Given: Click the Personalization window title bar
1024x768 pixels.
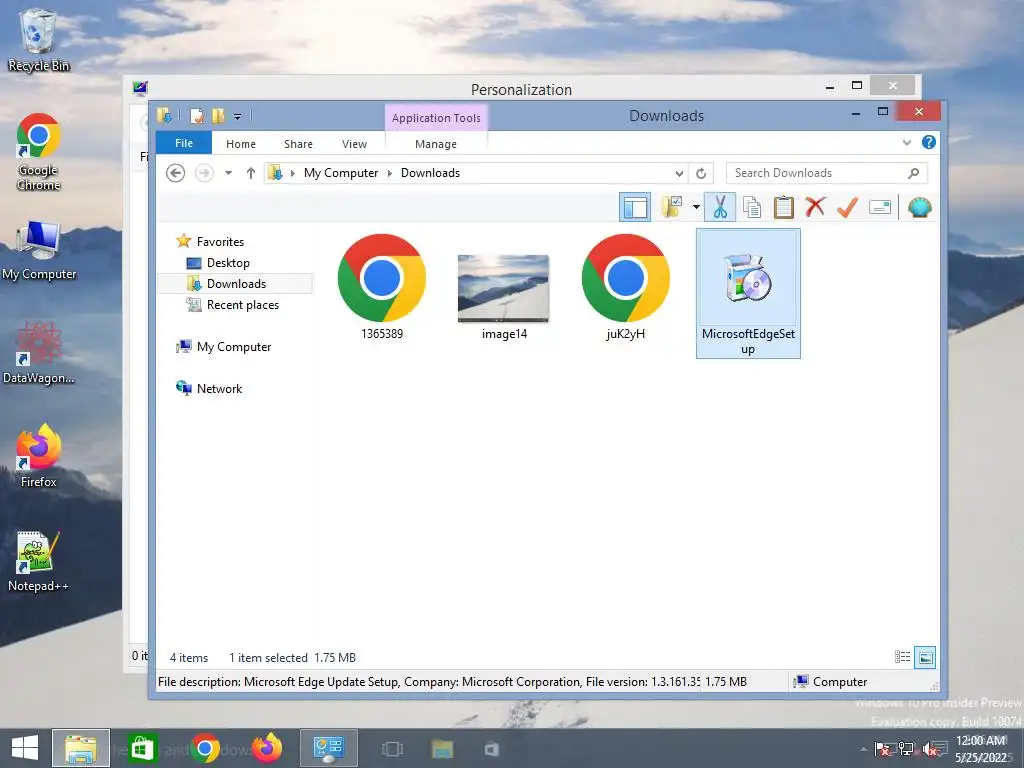Looking at the screenshot, I should pos(521,89).
